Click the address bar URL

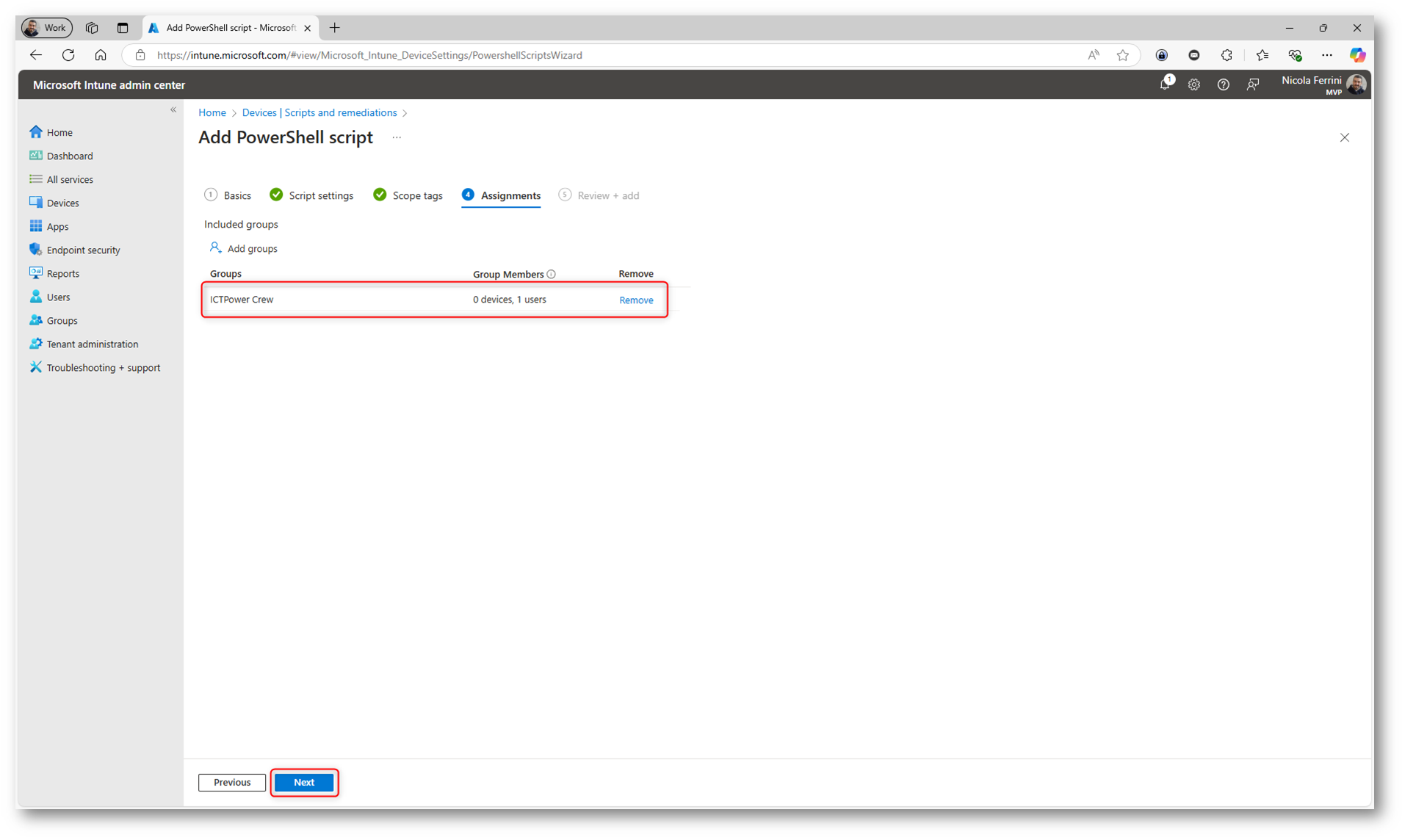pyautogui.click(x=370, y=55)
